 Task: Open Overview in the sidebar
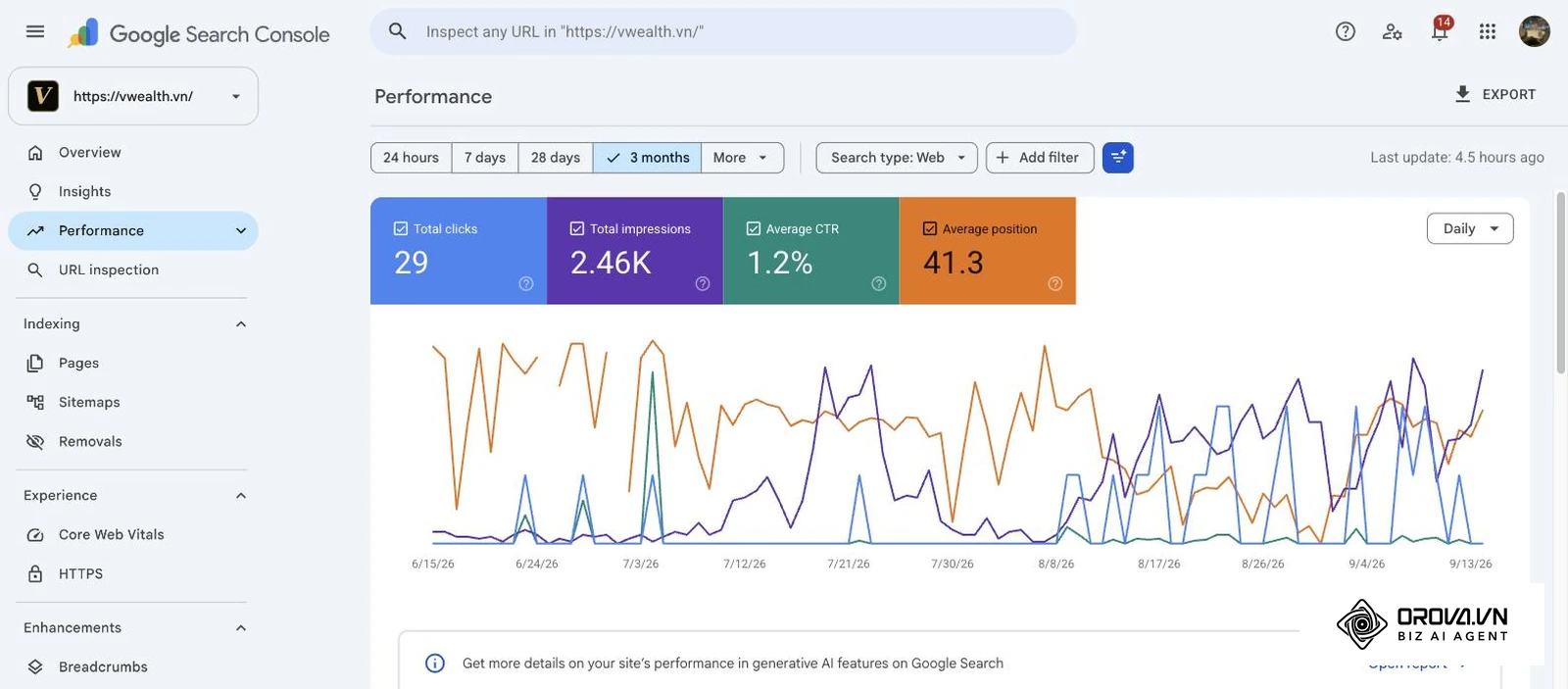[x=133, y=153]
